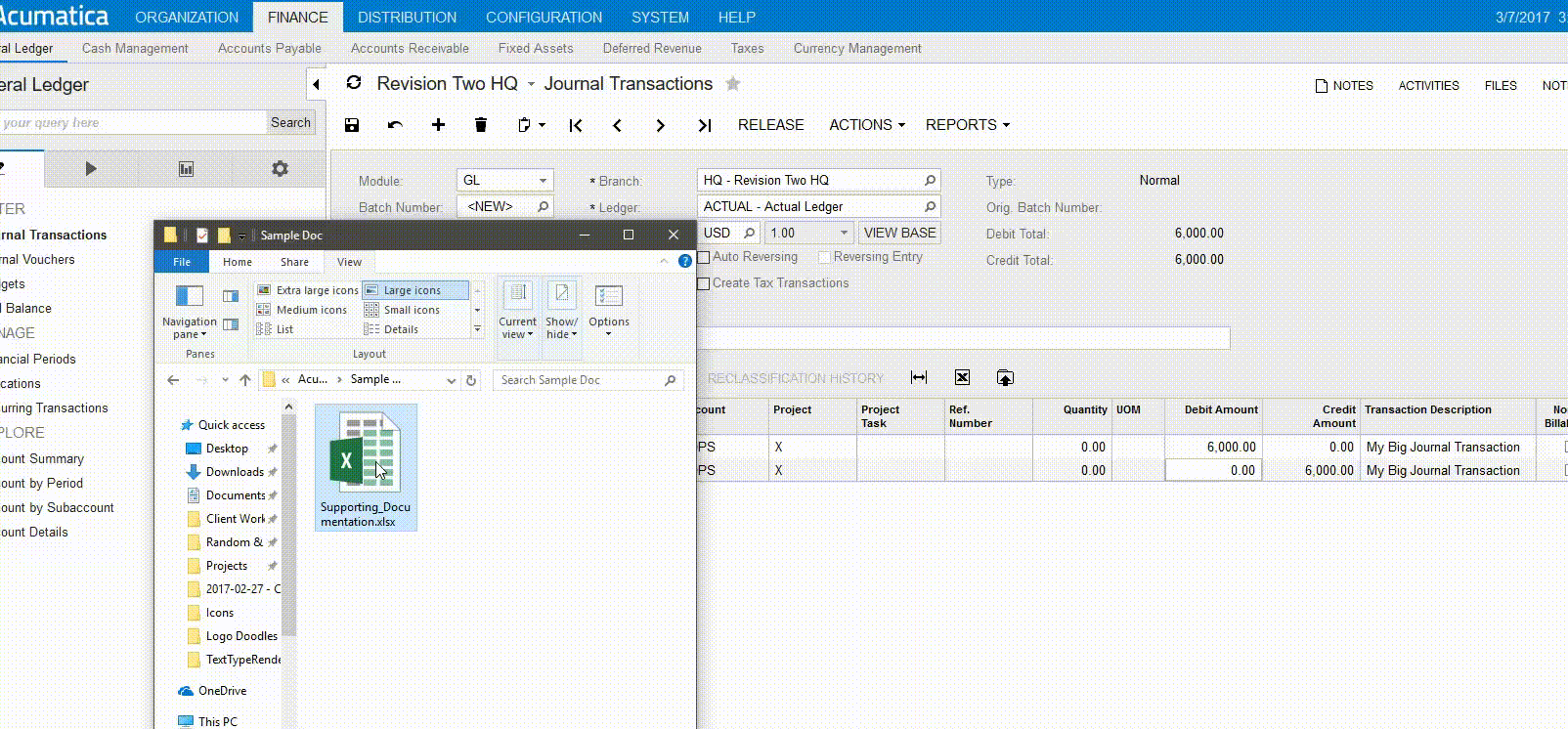Open Options in Explorer View ribbon
The height and width of the screenshot is (729, 1568).
609,311
